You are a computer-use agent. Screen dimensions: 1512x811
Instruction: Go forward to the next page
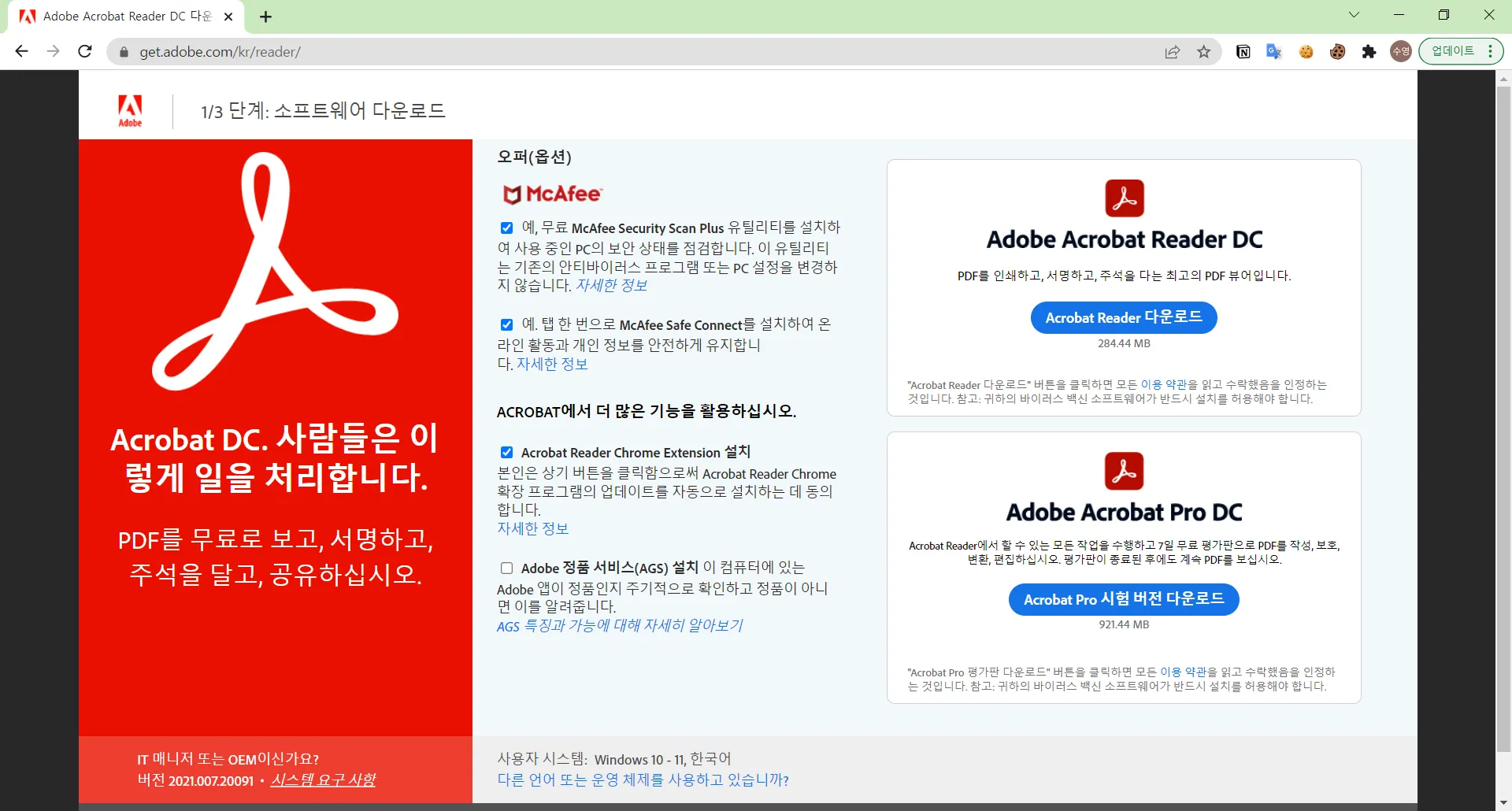[53, 51]
